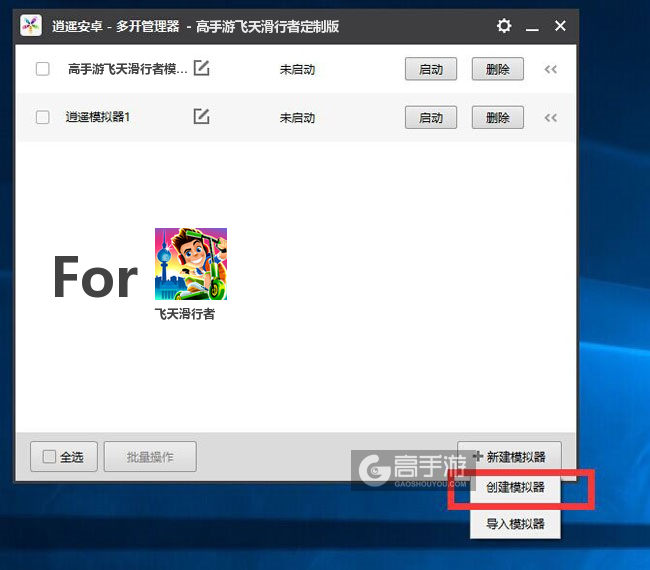Expand options for 高手游飞天滑行者模 row
The height and width of the screenshot is (570, 650).
click(551, 69)
